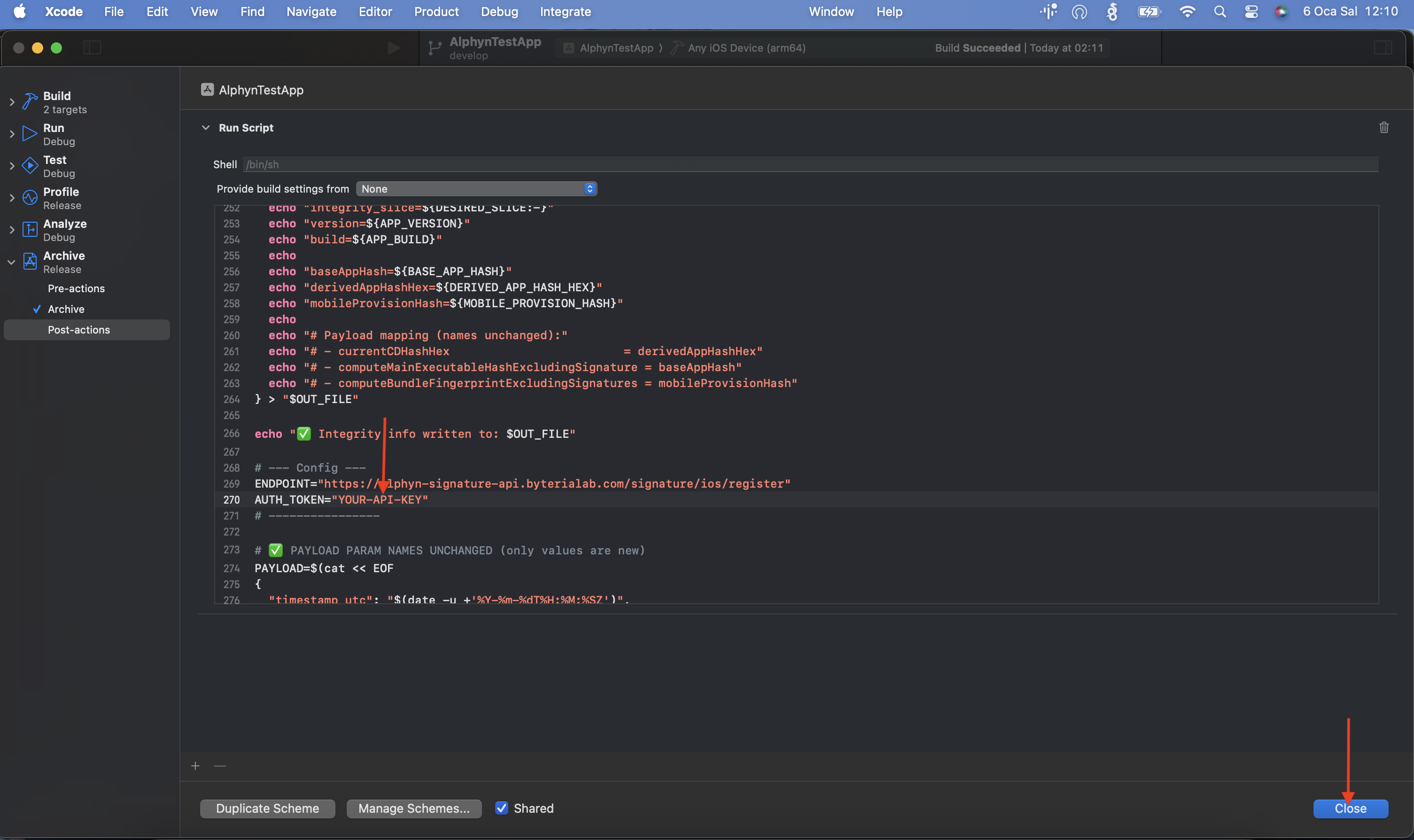Click the Apple menu logo
1414x840 pixels.
20,11
